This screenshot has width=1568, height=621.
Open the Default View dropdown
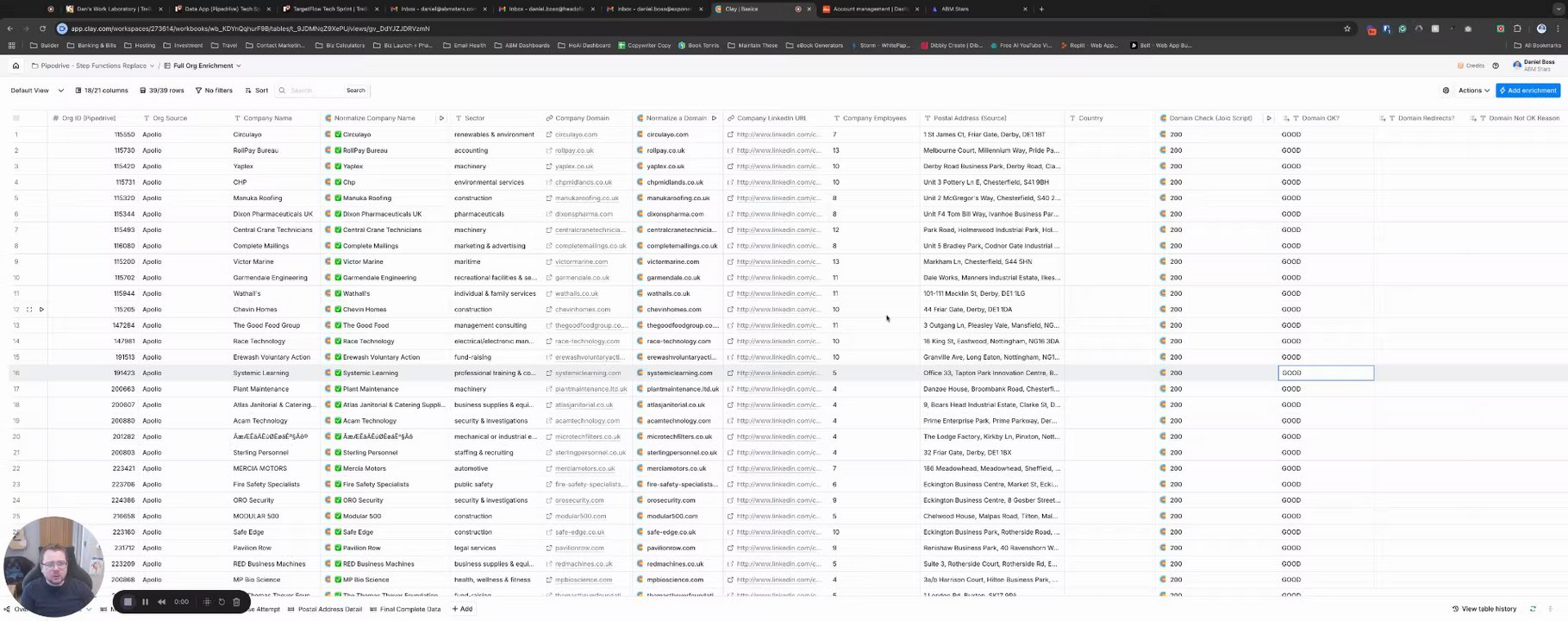pyautogui.click(x=37, y=91)
